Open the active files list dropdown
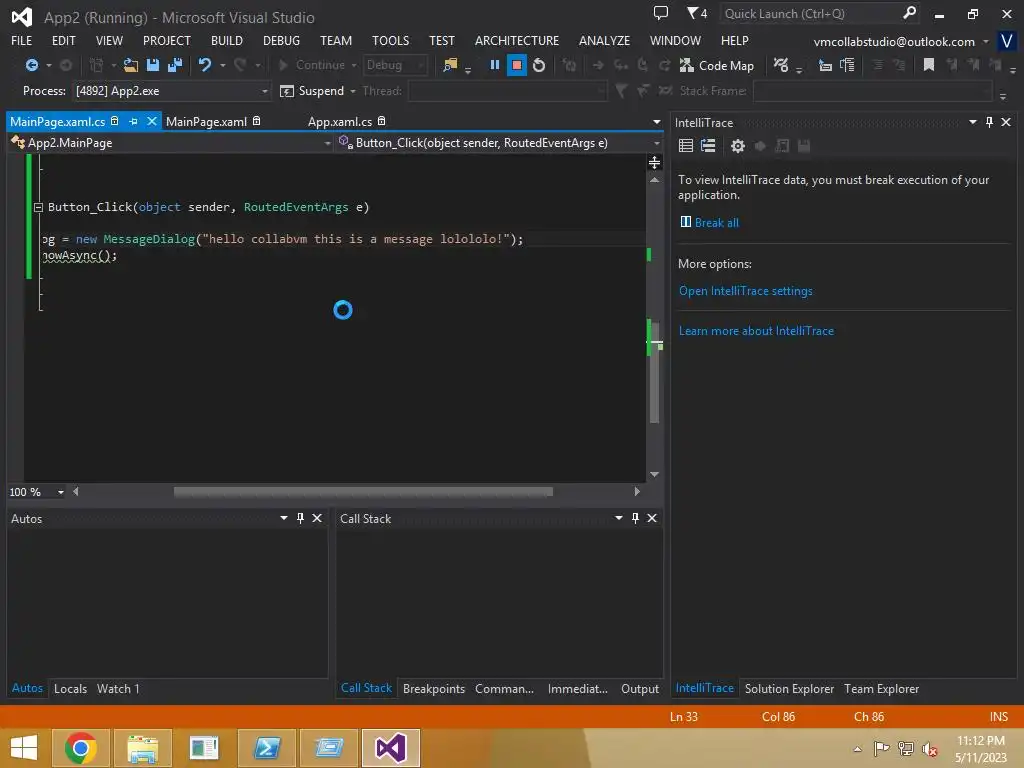Viewport: 1024px width, 768px height. tap(656, 122)
